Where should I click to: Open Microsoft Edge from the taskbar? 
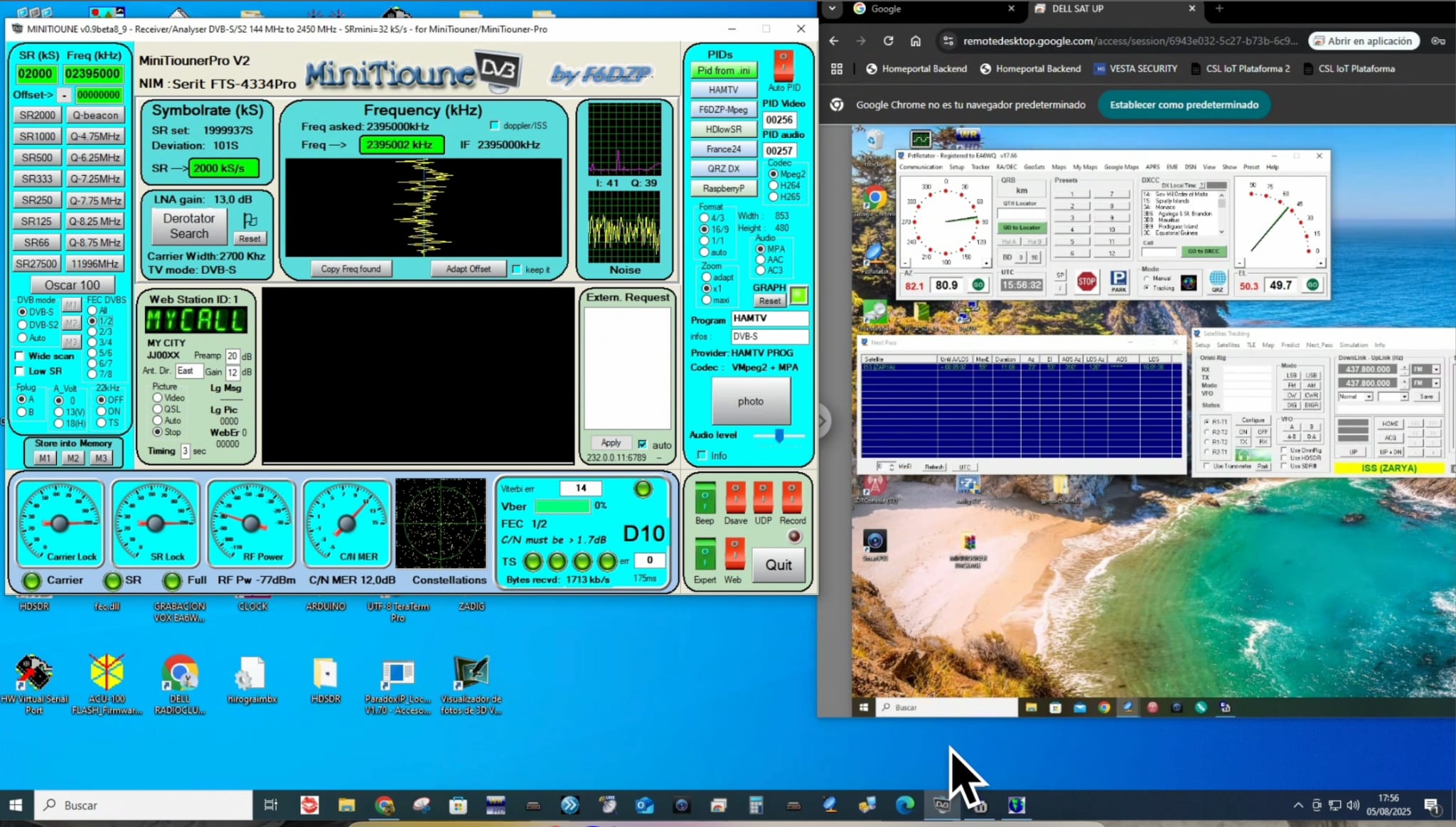pyautogui.click(x=904, y=805)
